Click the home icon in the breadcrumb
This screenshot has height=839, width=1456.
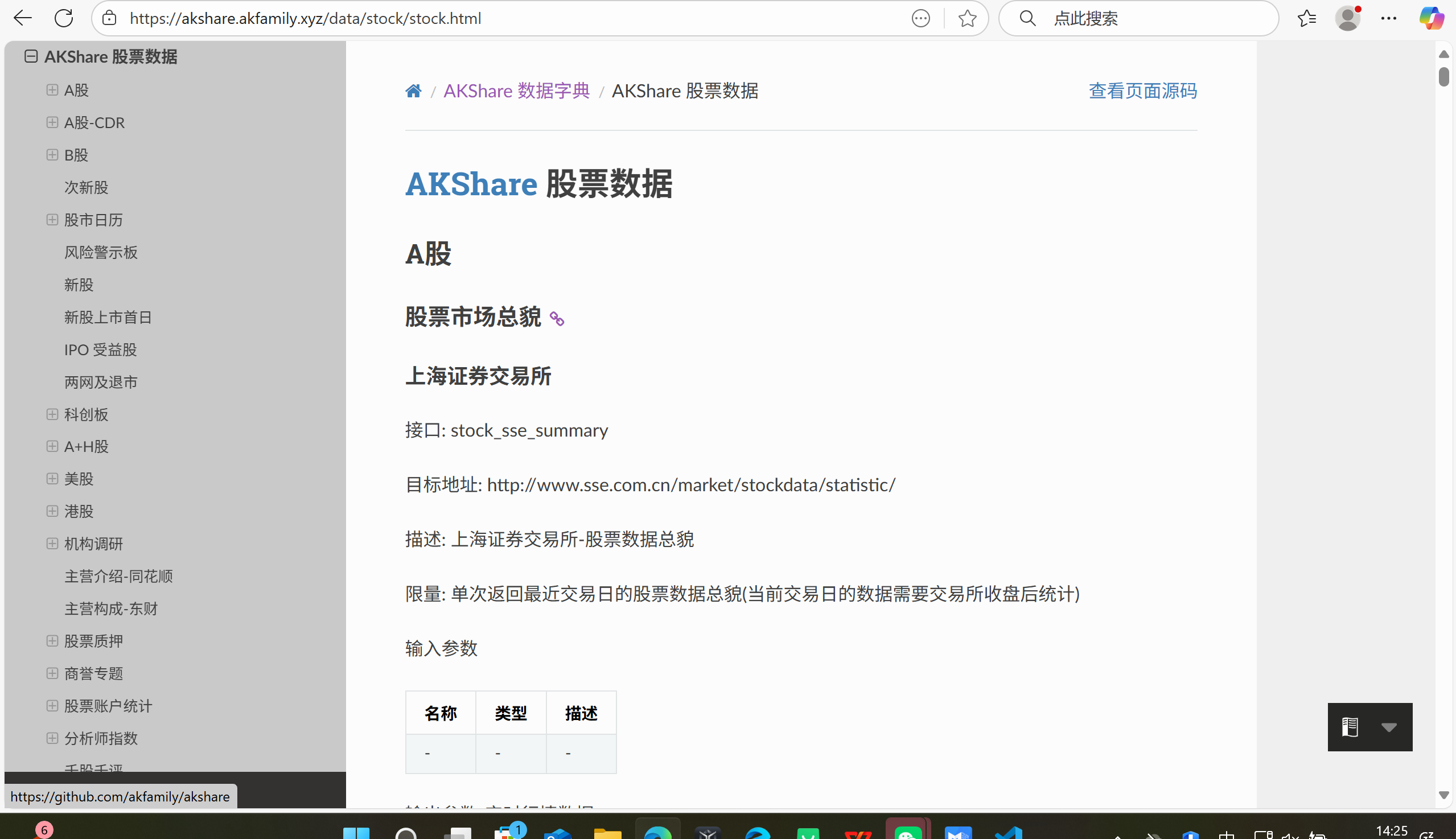click(x=413, y=91)
